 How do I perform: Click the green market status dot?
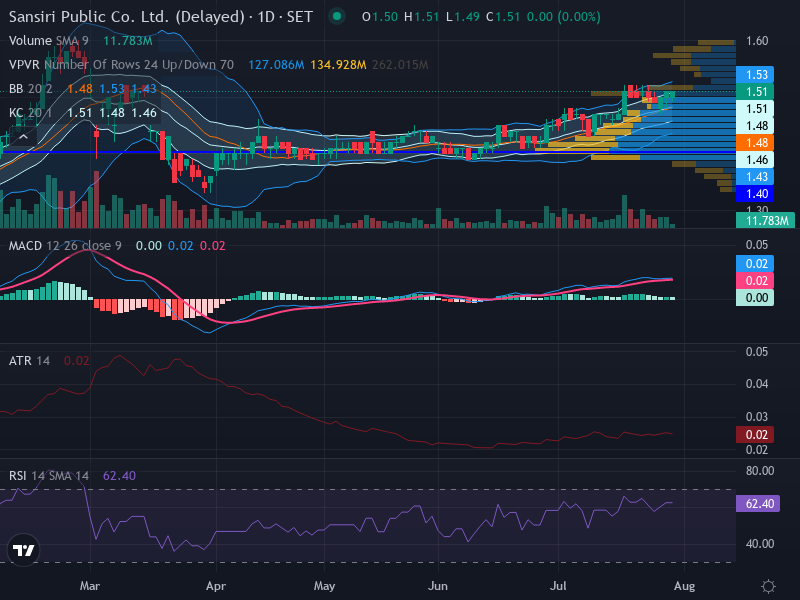click(x=336, y=16)
